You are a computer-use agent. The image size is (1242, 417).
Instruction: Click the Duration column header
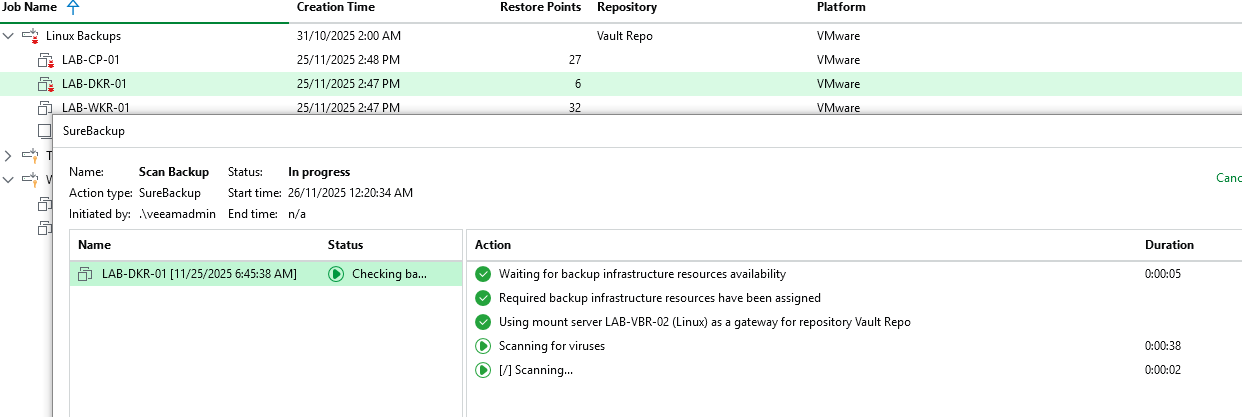(x=1169, y=245)
